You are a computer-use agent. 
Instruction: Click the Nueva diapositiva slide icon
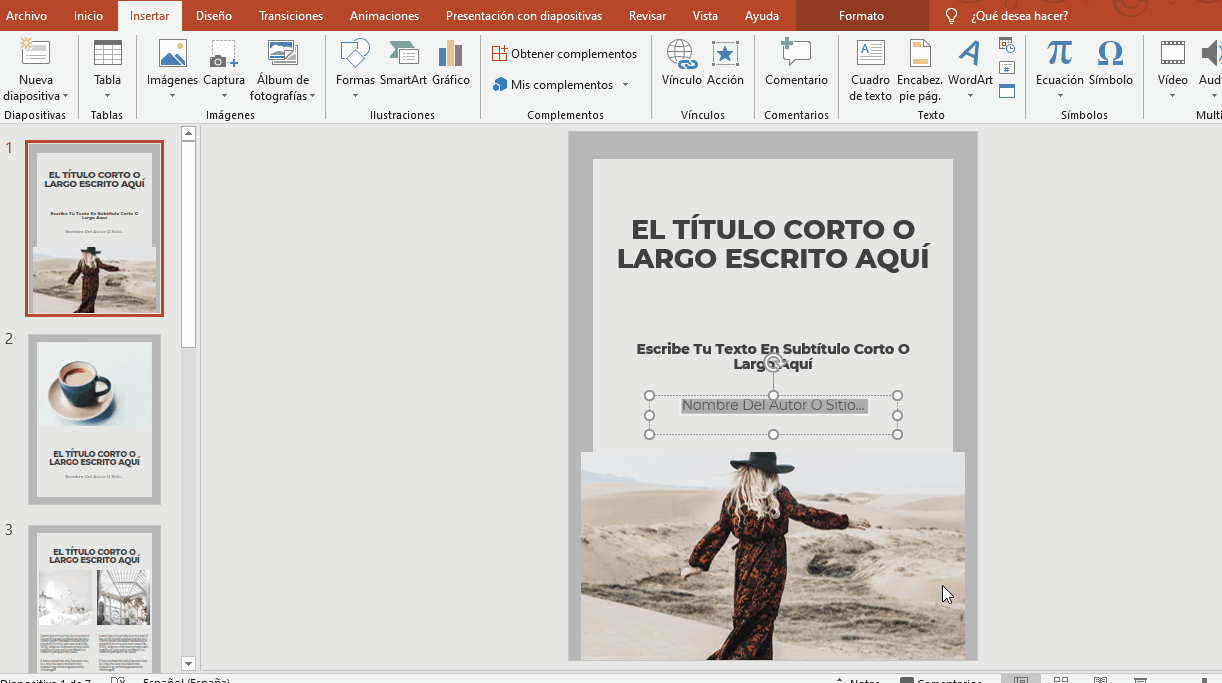[x=36, y=53]
